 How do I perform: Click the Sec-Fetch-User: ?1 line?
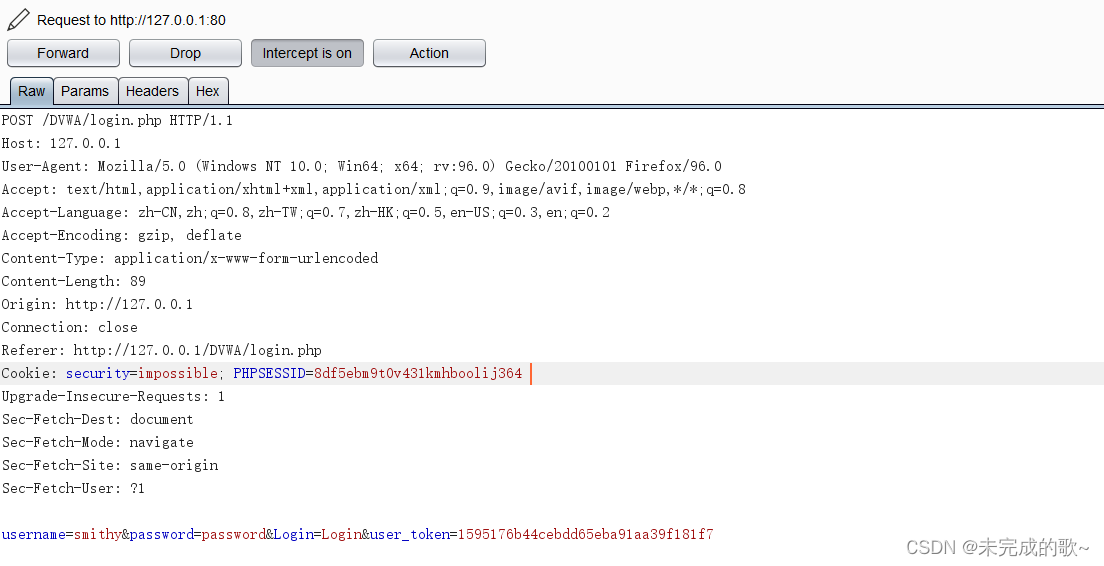[x=73, y=489]
